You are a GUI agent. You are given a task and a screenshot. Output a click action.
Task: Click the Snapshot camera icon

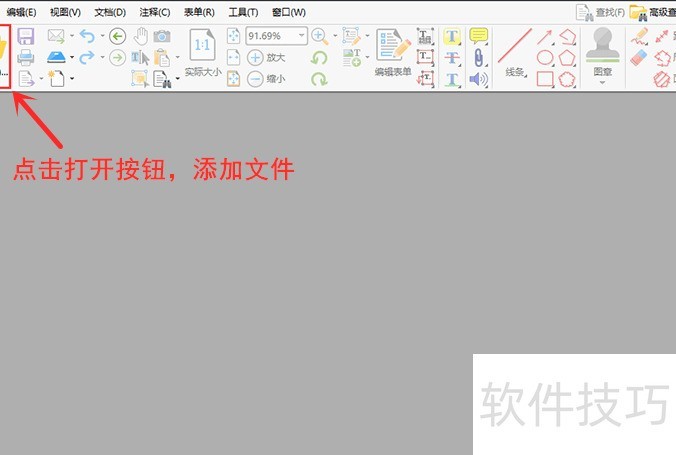(161, 37)
